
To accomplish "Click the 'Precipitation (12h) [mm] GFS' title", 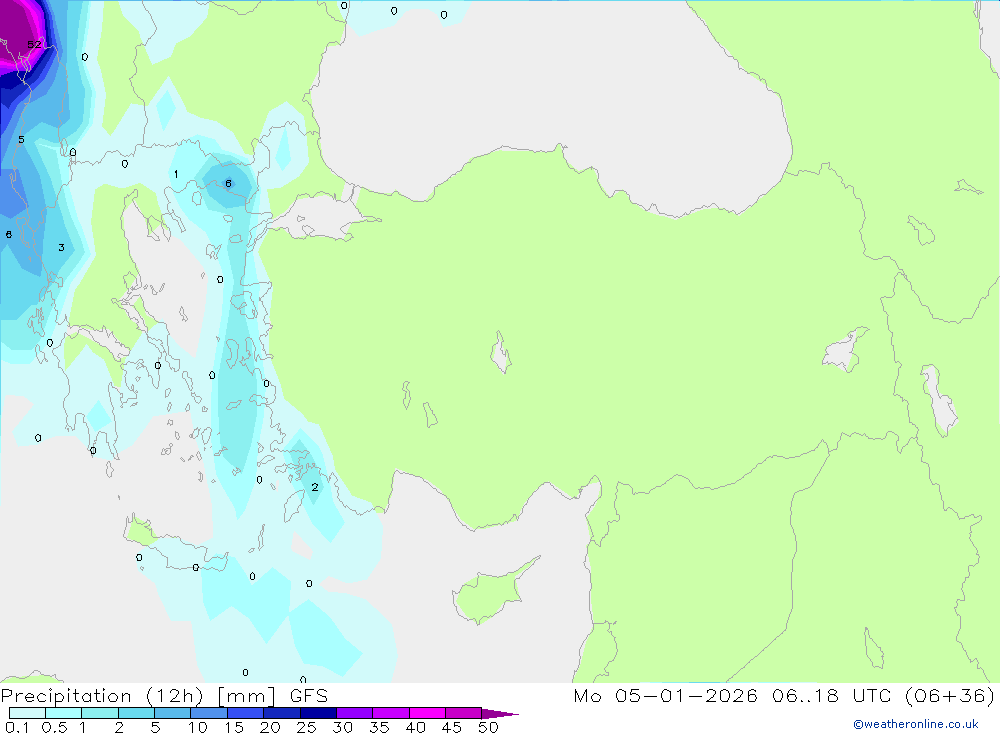I will [165, 696].
